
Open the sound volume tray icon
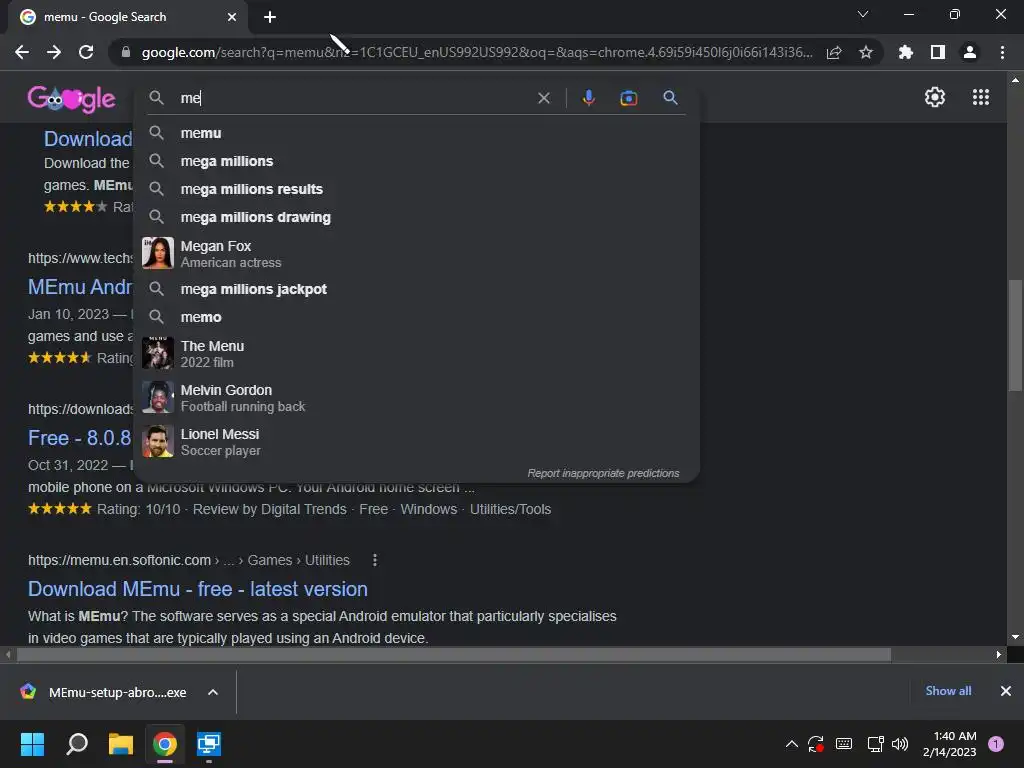pyautogui.click(x=900, y=744)
